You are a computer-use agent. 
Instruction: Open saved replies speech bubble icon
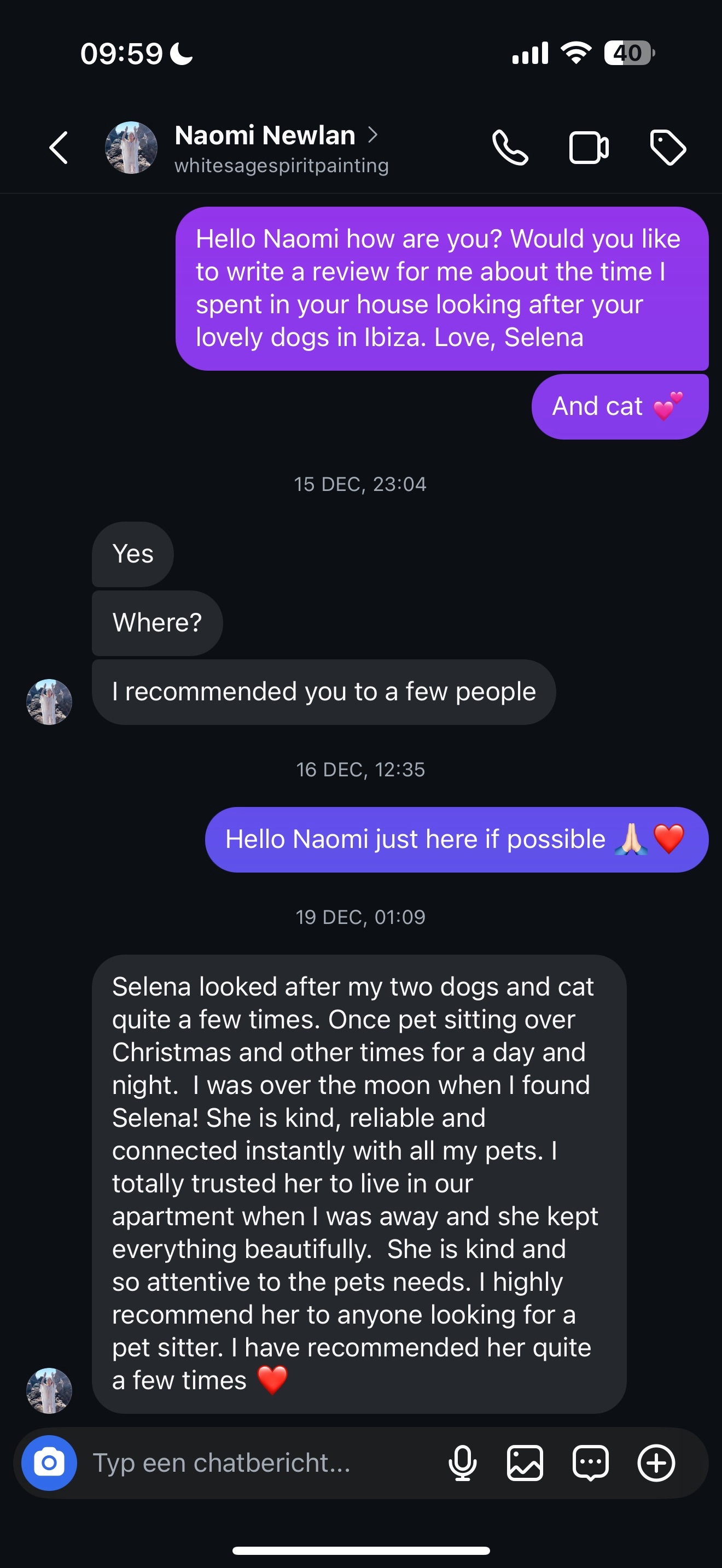(591, 1462)
